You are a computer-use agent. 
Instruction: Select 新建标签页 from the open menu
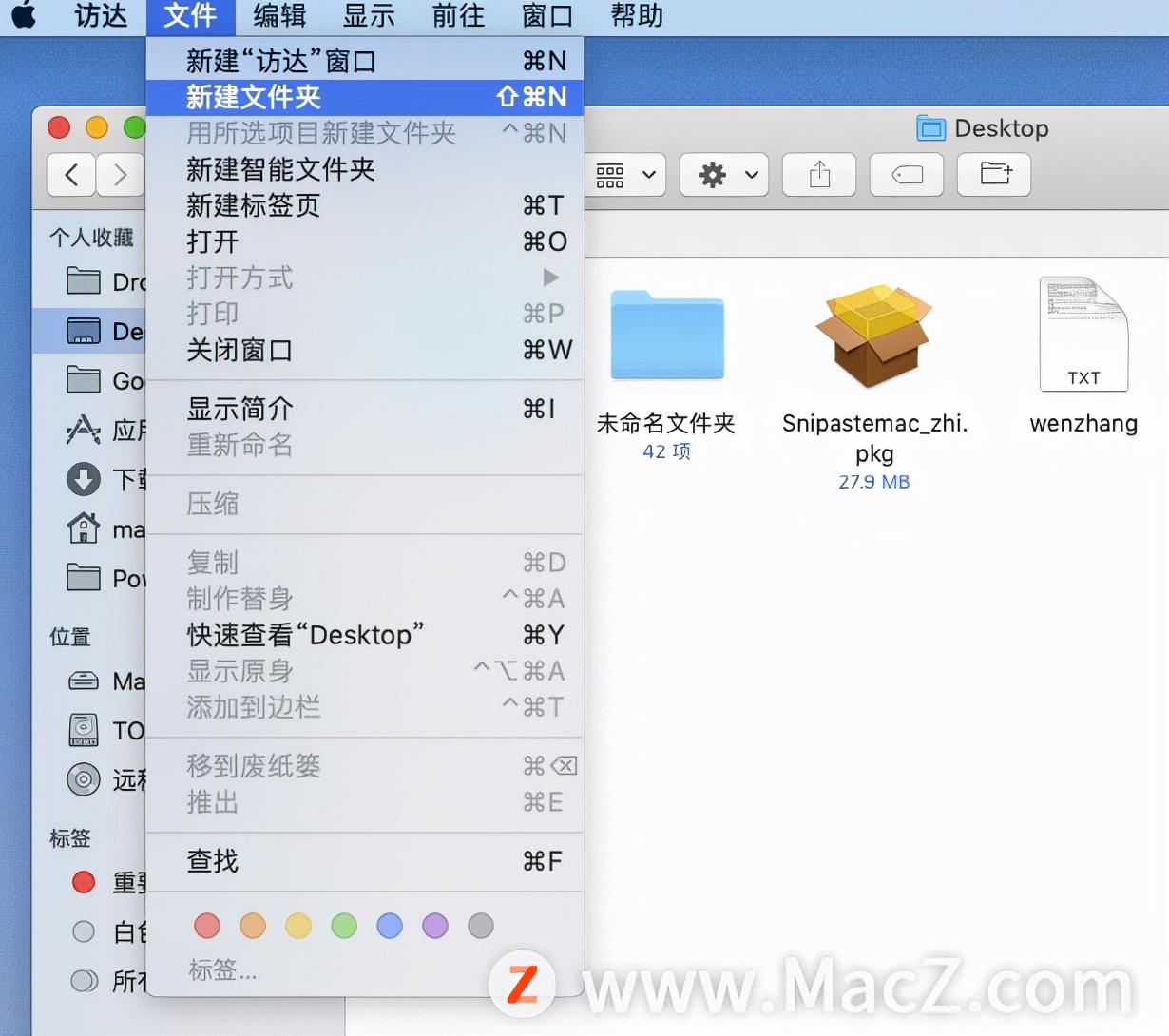coord(252,206)
